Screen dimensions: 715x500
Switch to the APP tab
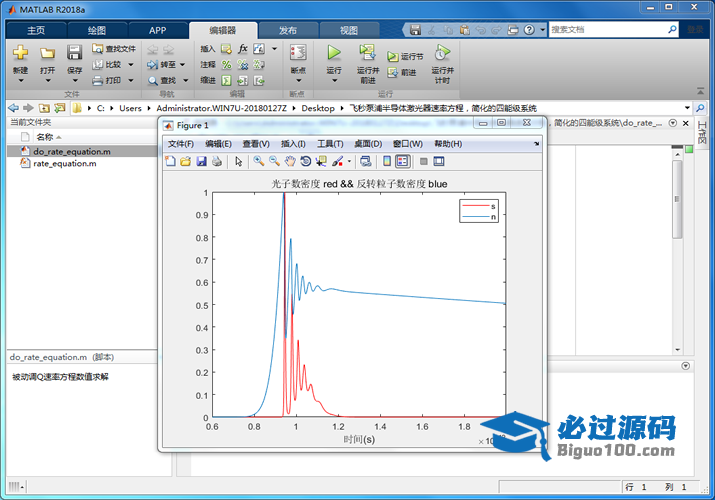(157, 30)
